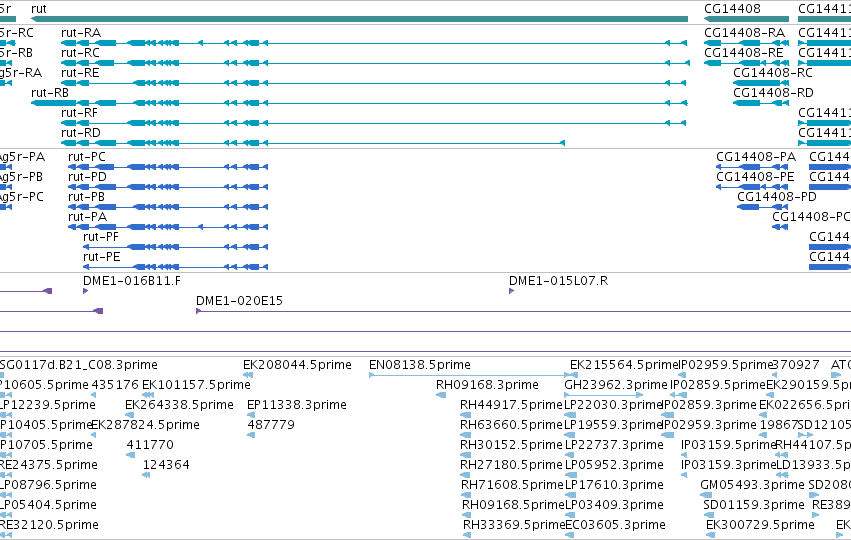Click EST RE24375.5prime
The height and width of the screenshot is (540, 851).
point(49,465)
